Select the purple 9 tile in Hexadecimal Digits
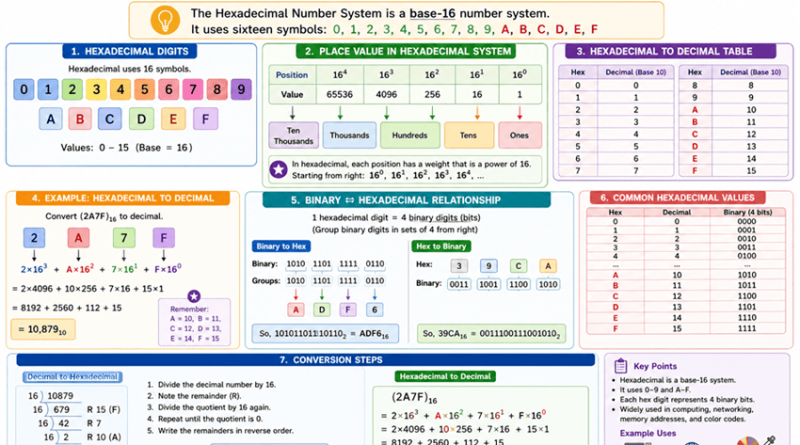This screenshot has height=445, width=800. coord(241,89)
